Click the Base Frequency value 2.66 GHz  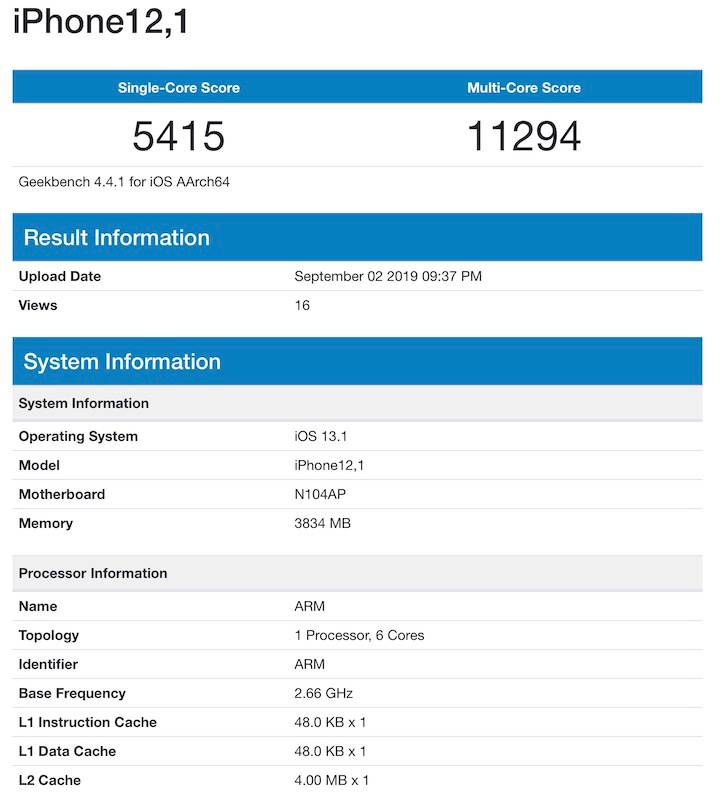tap(324, 693)
